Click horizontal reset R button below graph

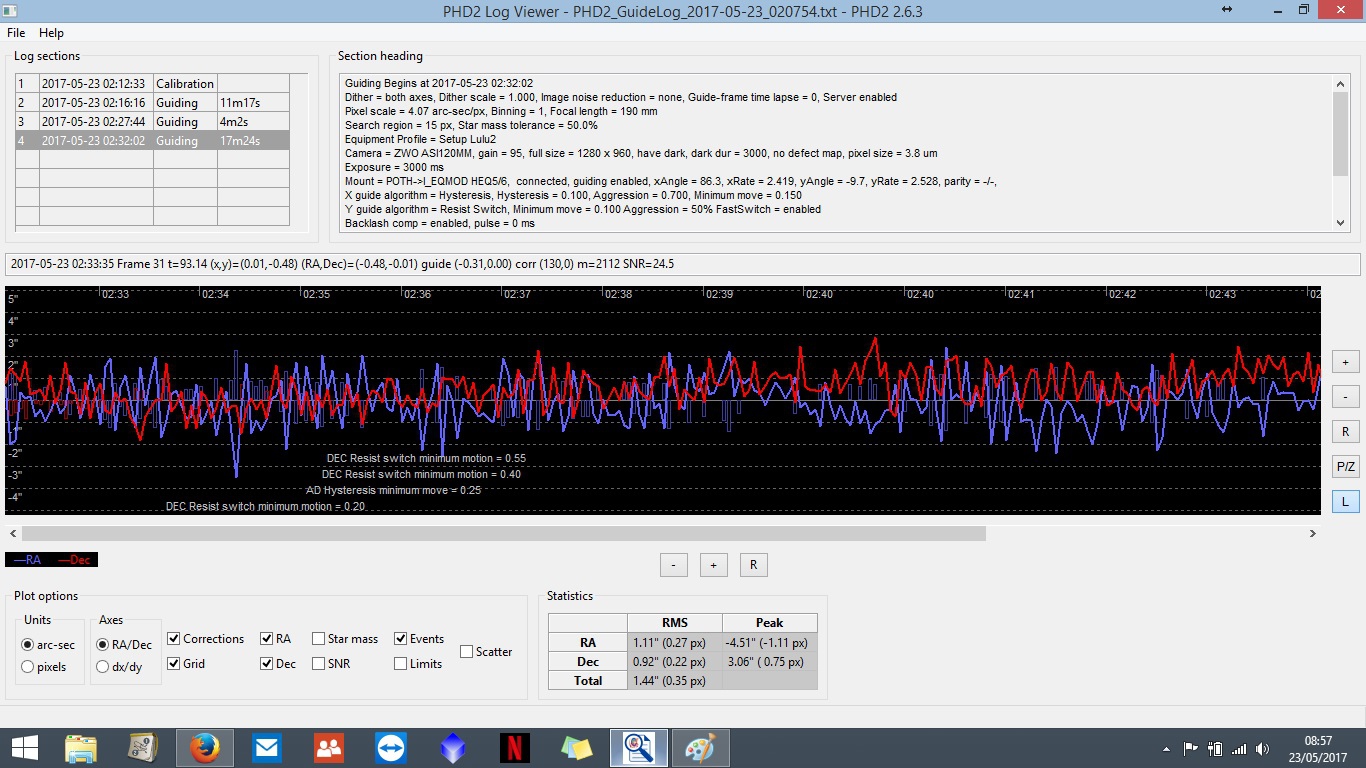pyautogui.click(x=753, y=565)
